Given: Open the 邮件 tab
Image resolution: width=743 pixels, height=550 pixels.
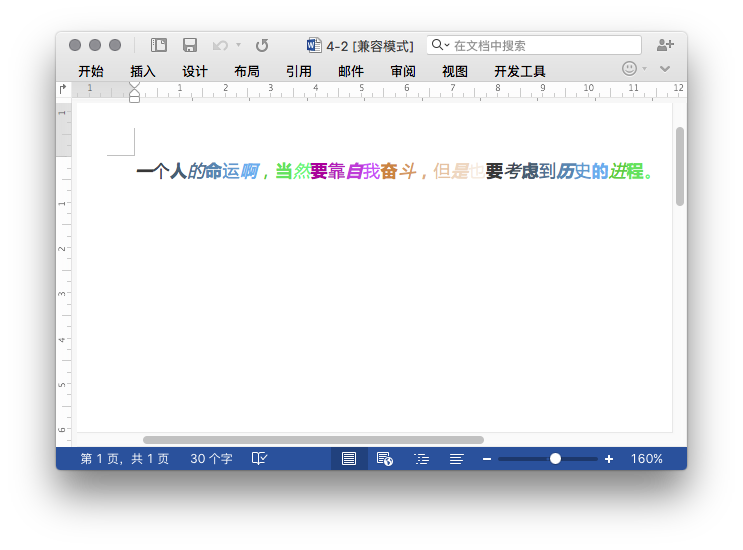Looking at the screenshot, I should (x=351, y=72).
